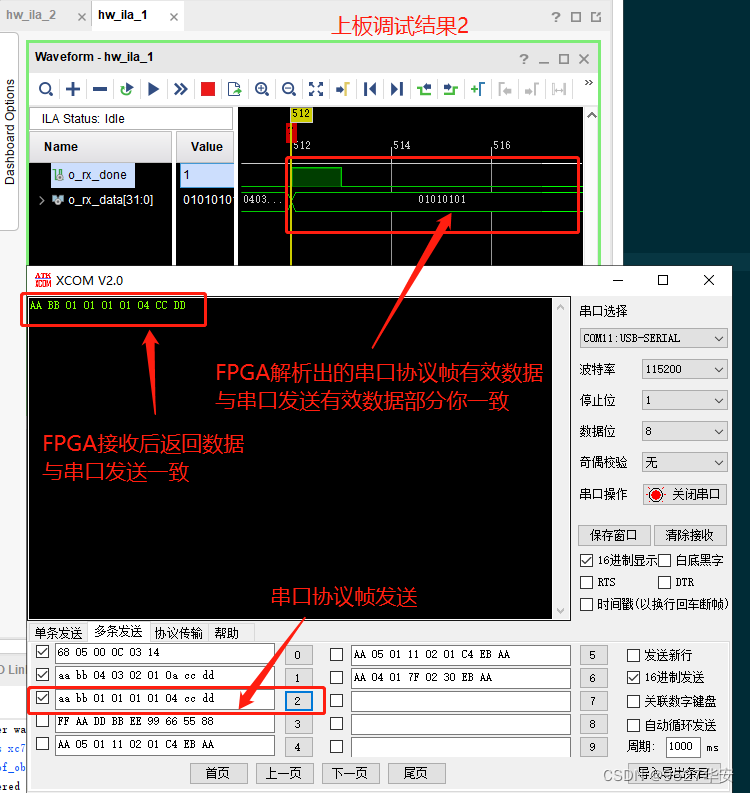
Task: Click the empty send field for row 7
Action: tap(461, 701)
